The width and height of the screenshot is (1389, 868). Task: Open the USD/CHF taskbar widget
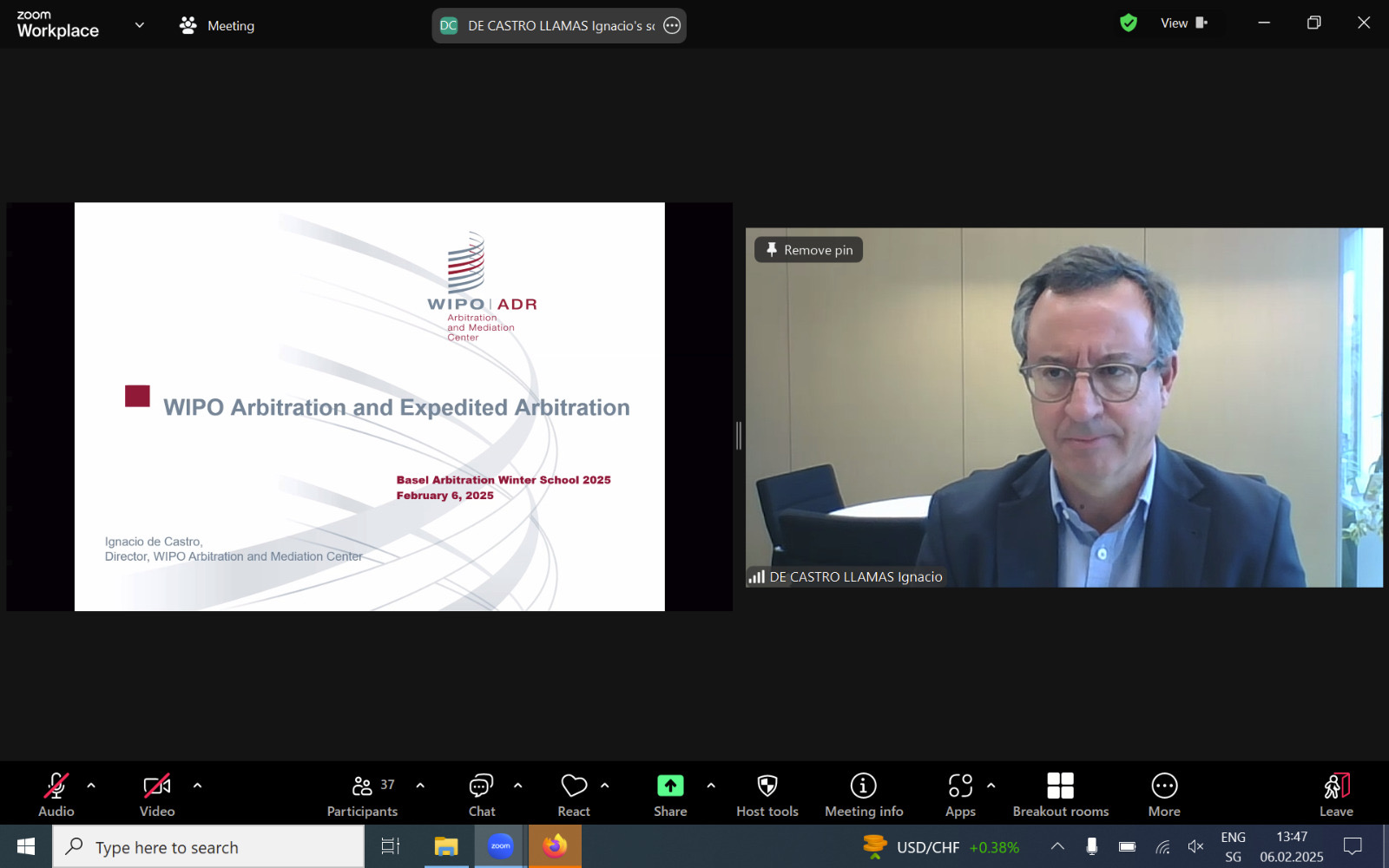click(942, 846)
